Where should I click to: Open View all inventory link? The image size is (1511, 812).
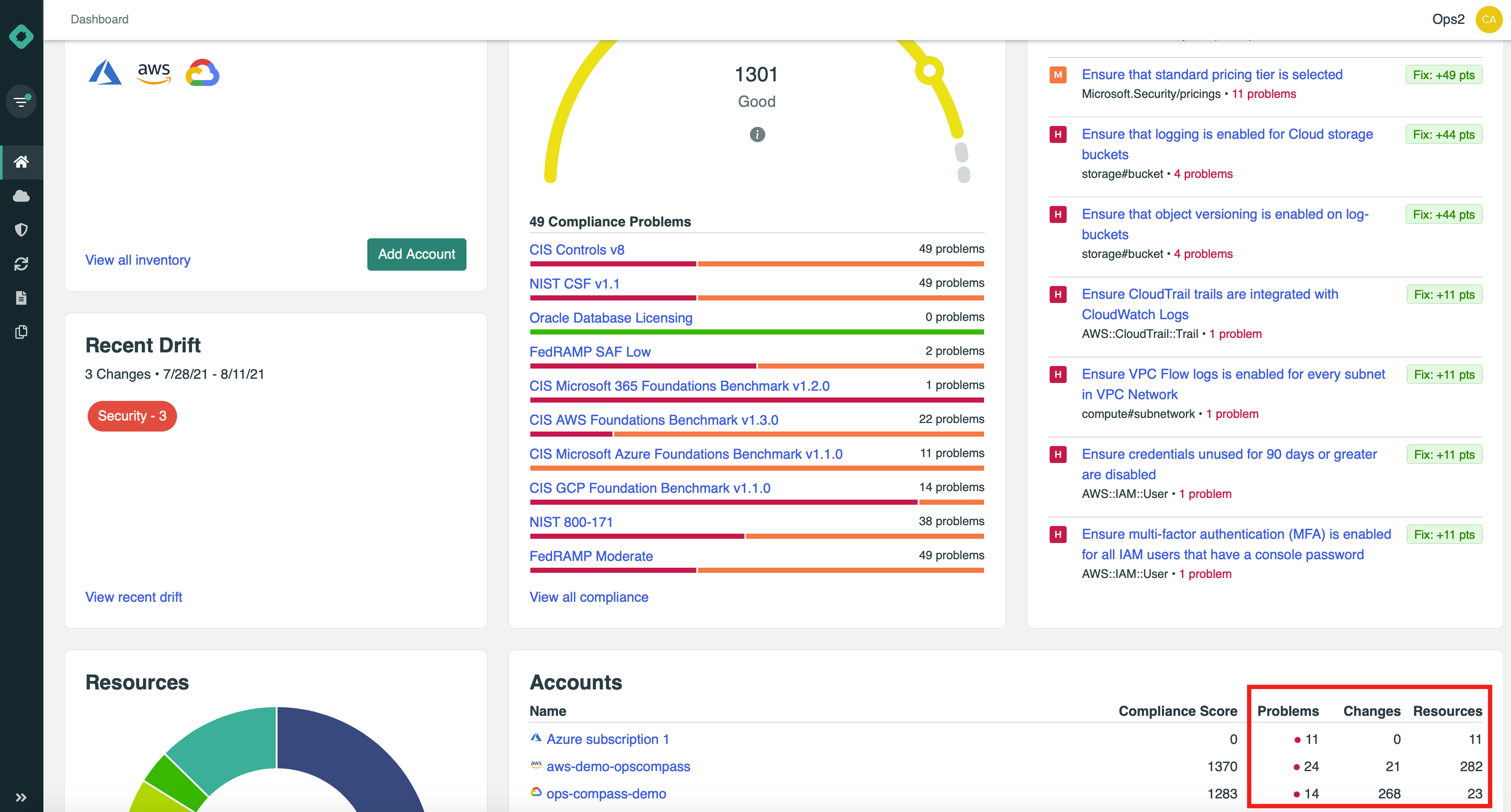click(138, 260)
